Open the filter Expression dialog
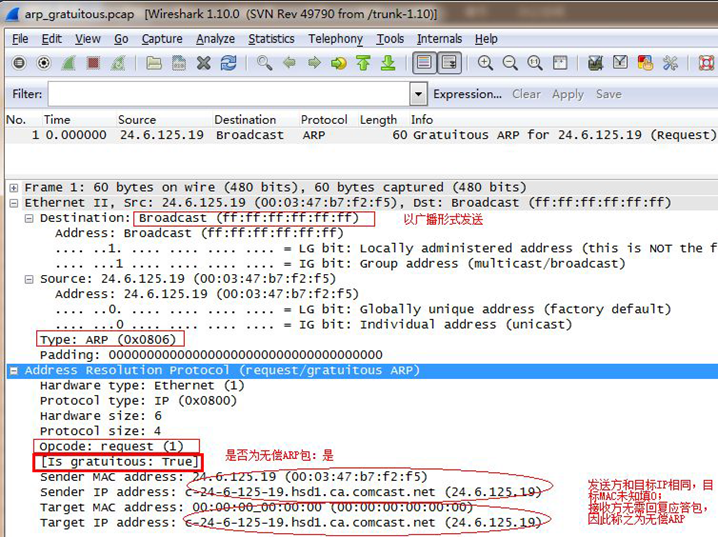The height and width of the screenshot is (537, 718). click(467, 94)
